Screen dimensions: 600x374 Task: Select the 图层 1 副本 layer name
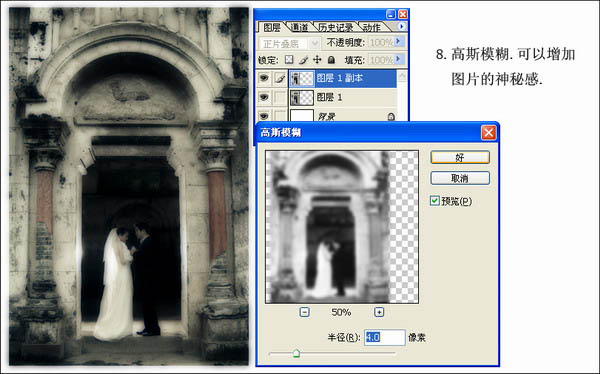[x=339, y=78]
